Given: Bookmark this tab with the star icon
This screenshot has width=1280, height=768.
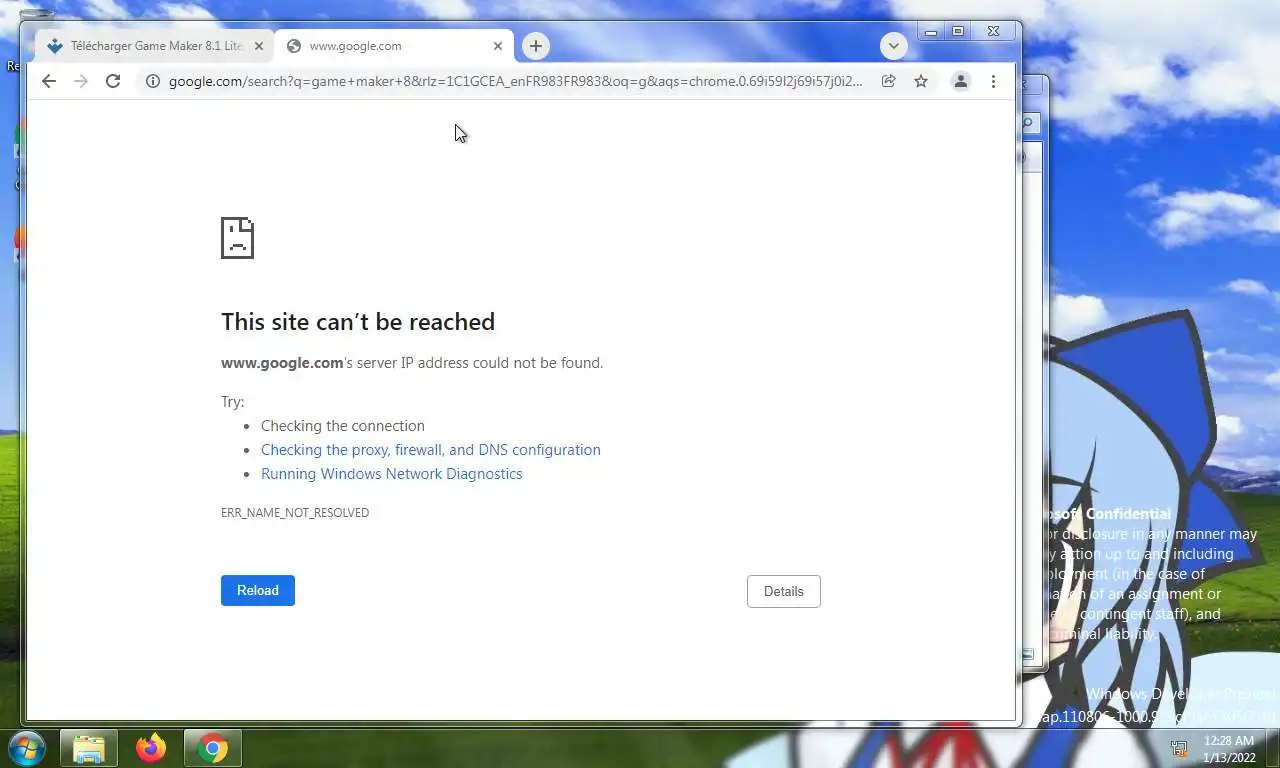Looking at the screenshot, I should coord(921,81).
